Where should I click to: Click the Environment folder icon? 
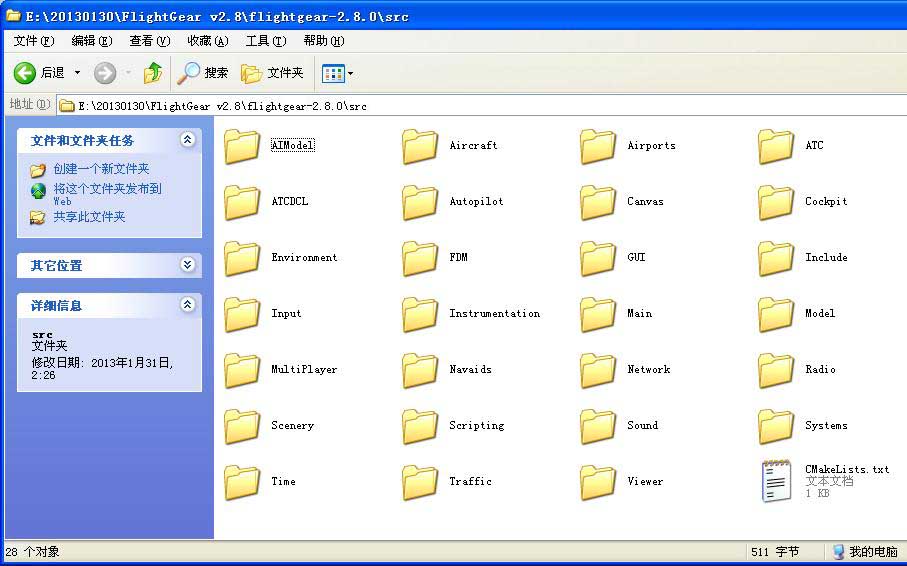pyautogui.click(x=242, y=259)
